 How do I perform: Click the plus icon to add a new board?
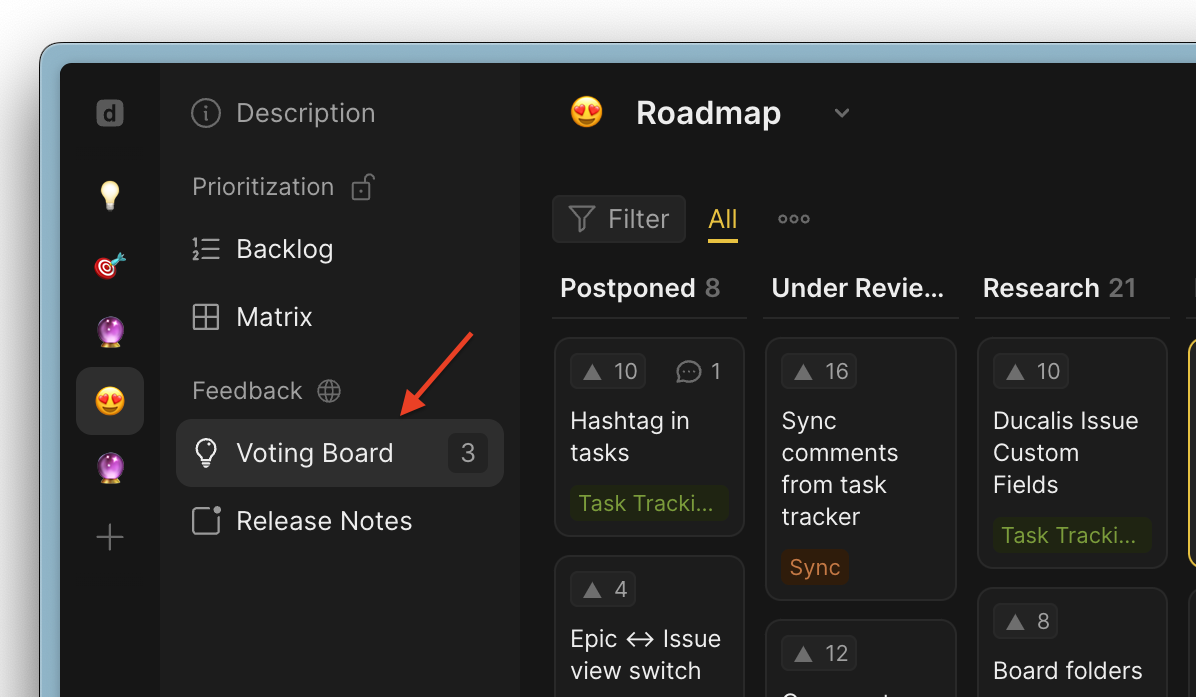point(110,537)
